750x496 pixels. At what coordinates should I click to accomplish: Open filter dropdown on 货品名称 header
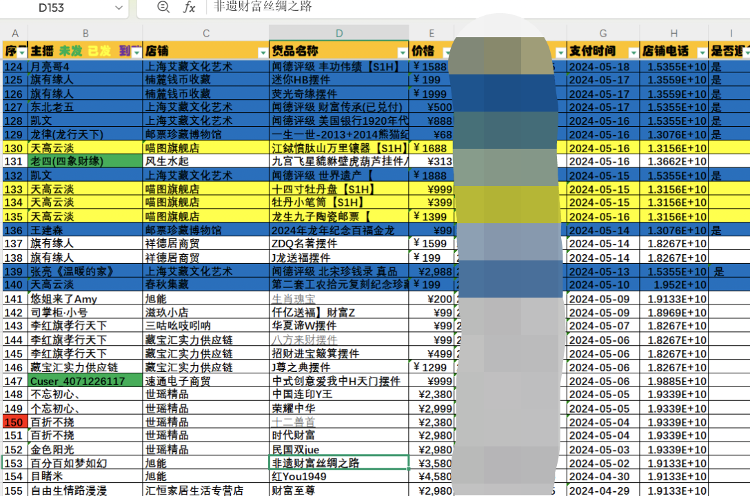pyautogui.click(x=402, y=51)
